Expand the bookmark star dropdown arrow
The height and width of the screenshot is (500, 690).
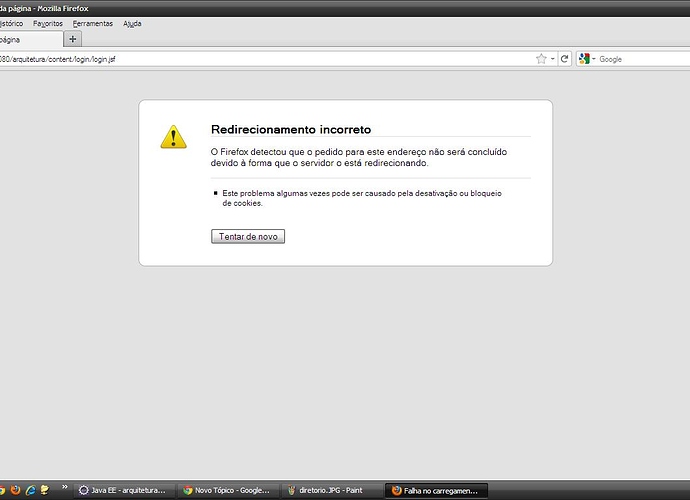(553, 59)
